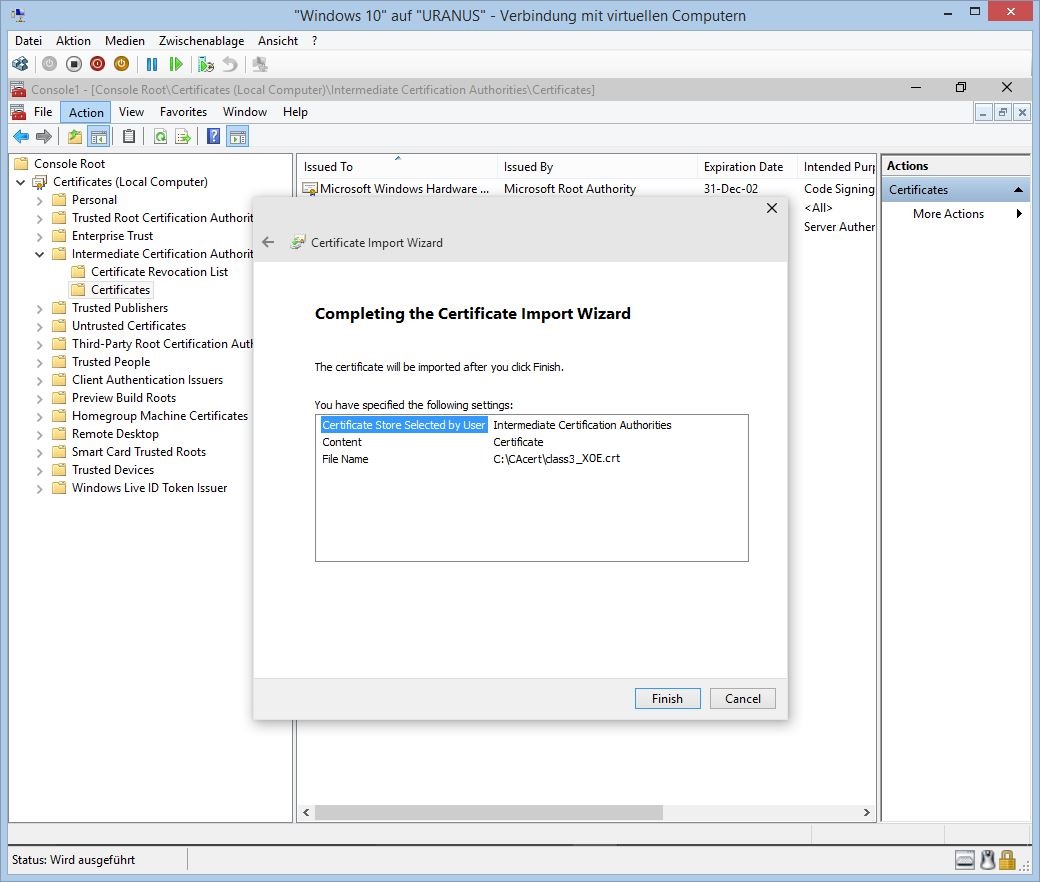1040x882 pixels.
Task: Click the orange Save VM state icon
Action: tap(121, 64)
